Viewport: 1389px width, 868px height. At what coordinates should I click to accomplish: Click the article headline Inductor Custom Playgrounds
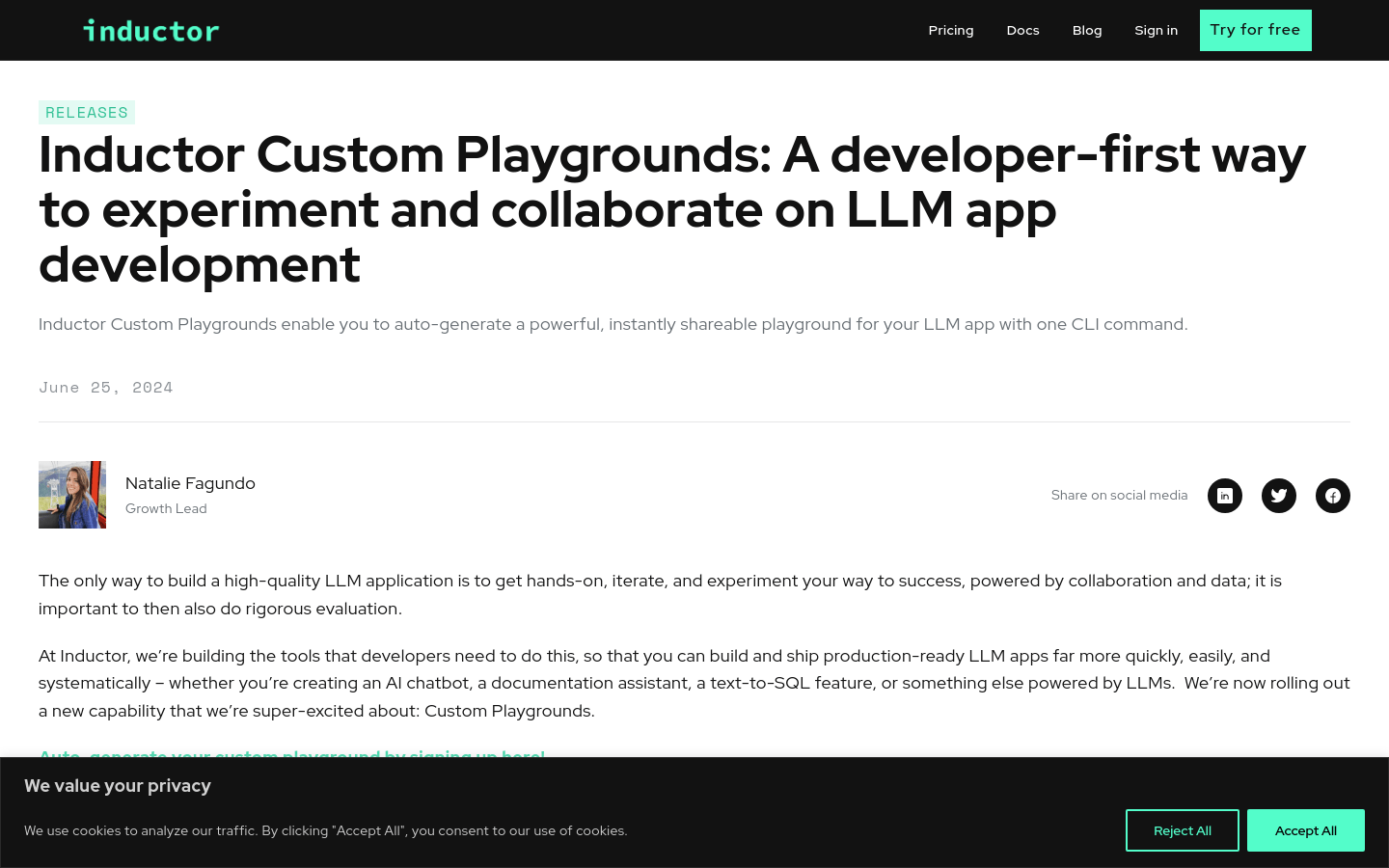coord(672,209)
